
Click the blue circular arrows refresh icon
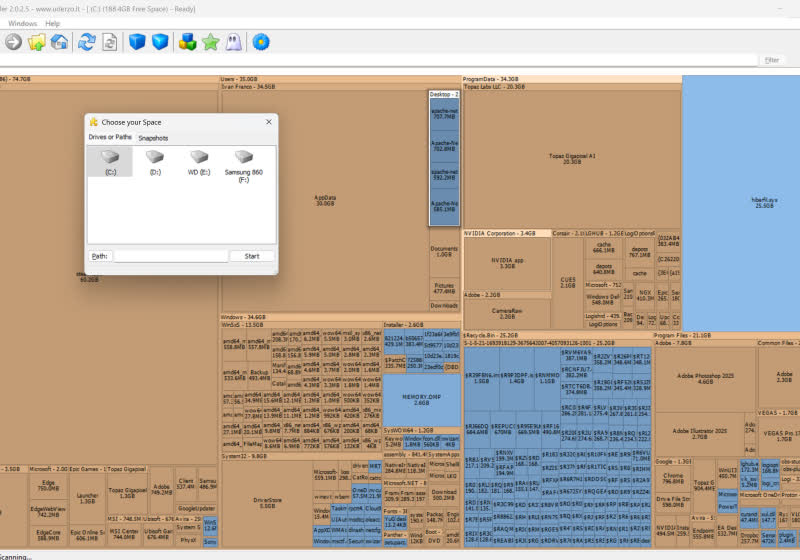click(x=87, y=42)
